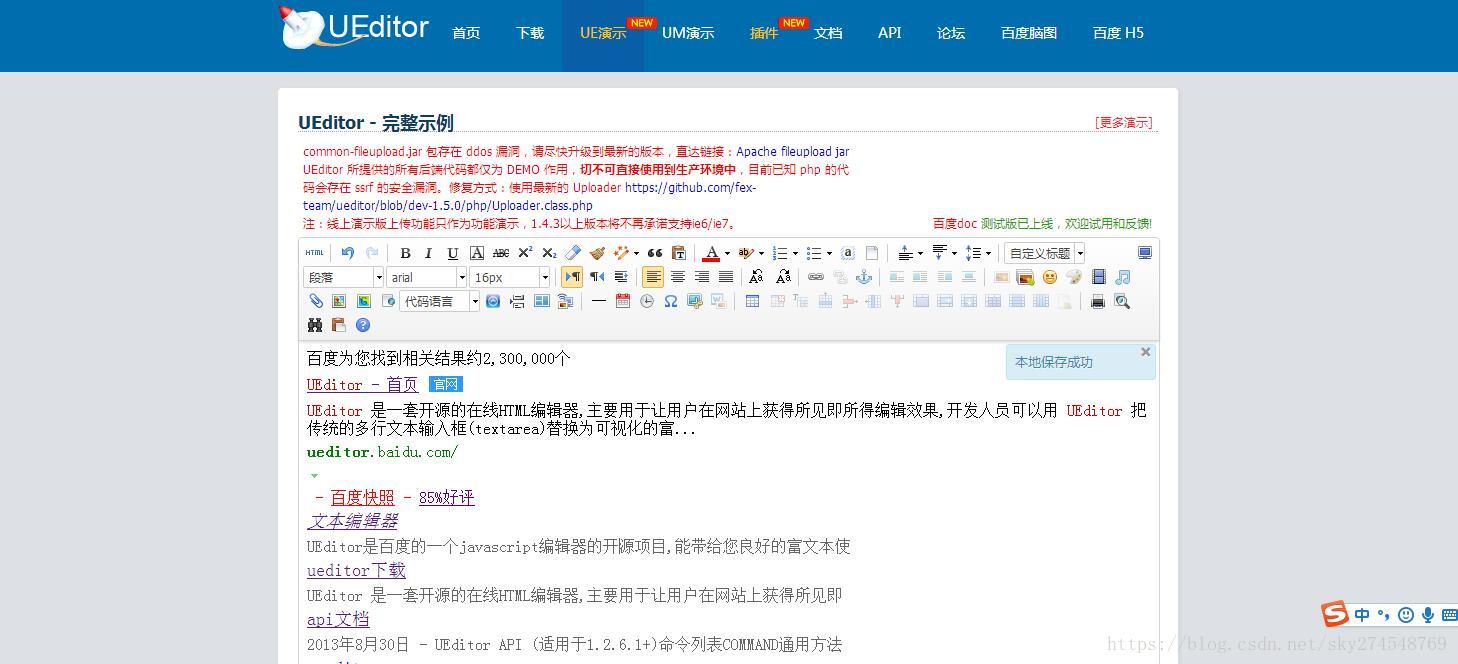Open the 段落 paragraph format dropdown
Screen dimensions: 1458x664
(x=344, y=277)
